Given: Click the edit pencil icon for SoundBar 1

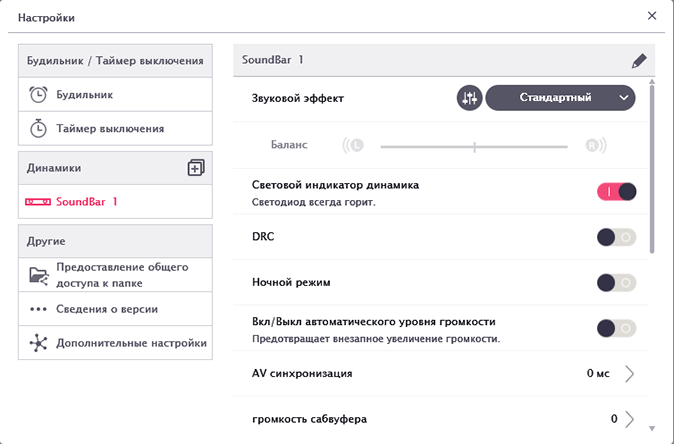Looking at the screenshot, I should [639, 60].
